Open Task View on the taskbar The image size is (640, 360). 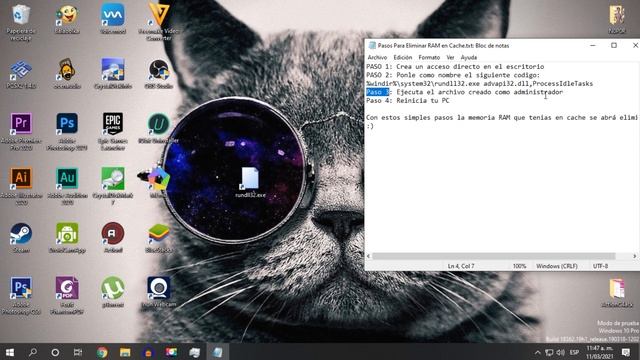tap(78, 352)
